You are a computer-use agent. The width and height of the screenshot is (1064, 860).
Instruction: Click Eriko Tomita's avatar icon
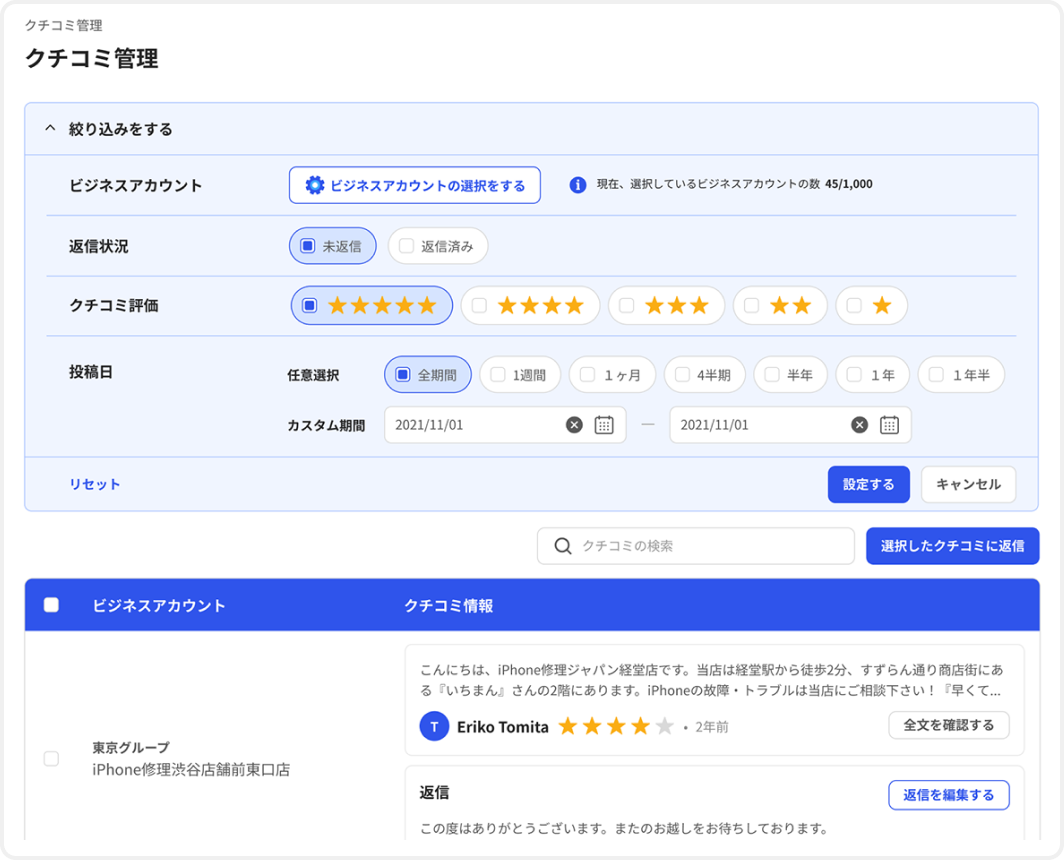tap(433, 726)
